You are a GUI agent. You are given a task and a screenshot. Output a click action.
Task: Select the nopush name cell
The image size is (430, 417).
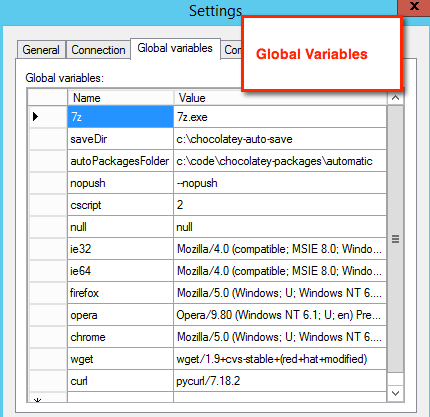pos(120,183)
